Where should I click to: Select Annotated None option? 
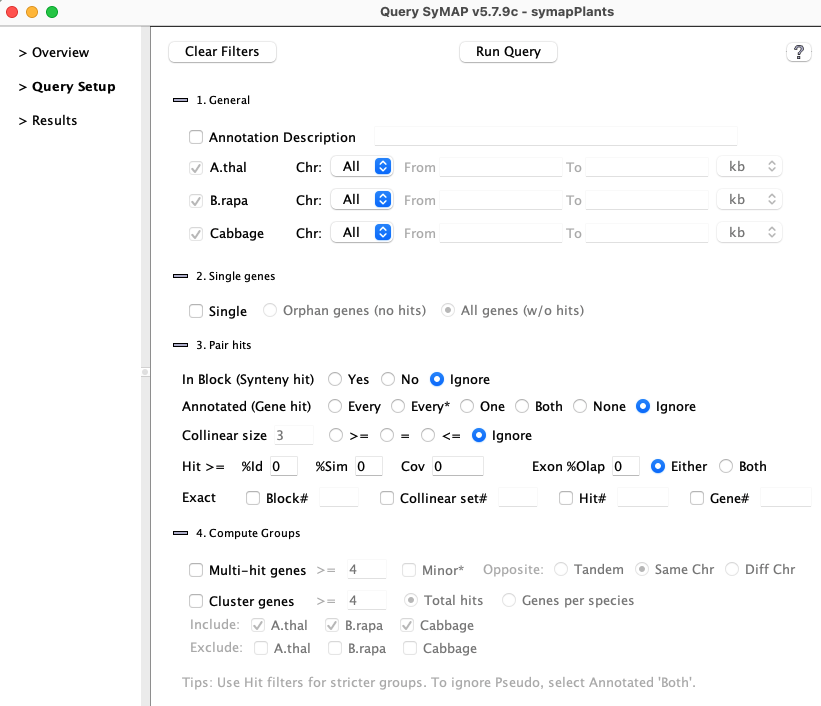point(580,406)
